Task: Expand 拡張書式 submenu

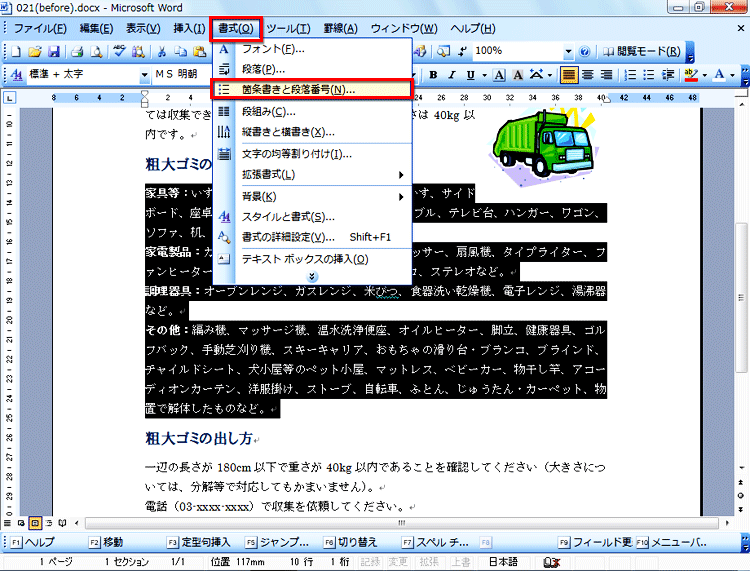Action: (x=312, y=175)
